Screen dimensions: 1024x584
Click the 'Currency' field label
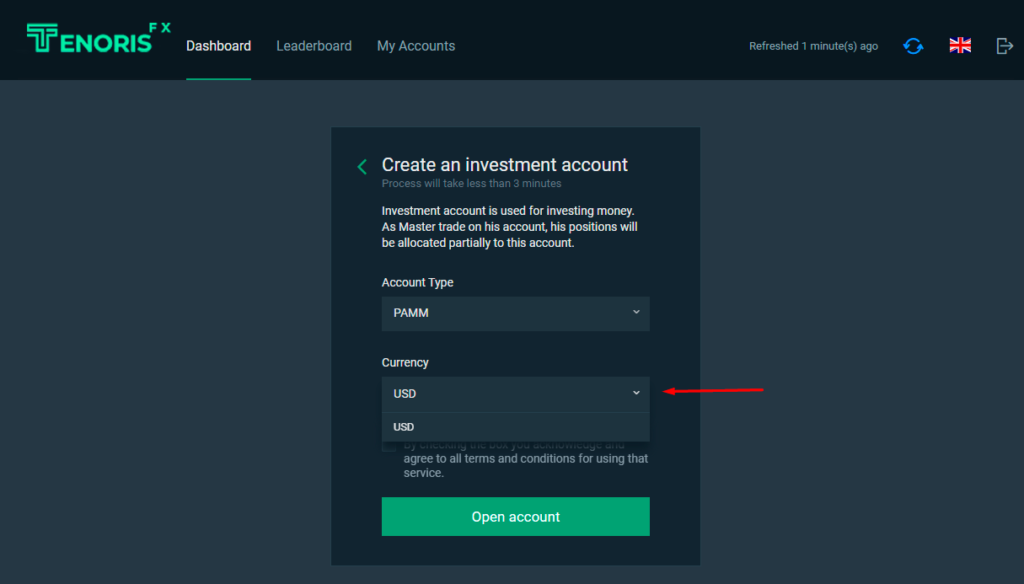(x=405, y=363)
